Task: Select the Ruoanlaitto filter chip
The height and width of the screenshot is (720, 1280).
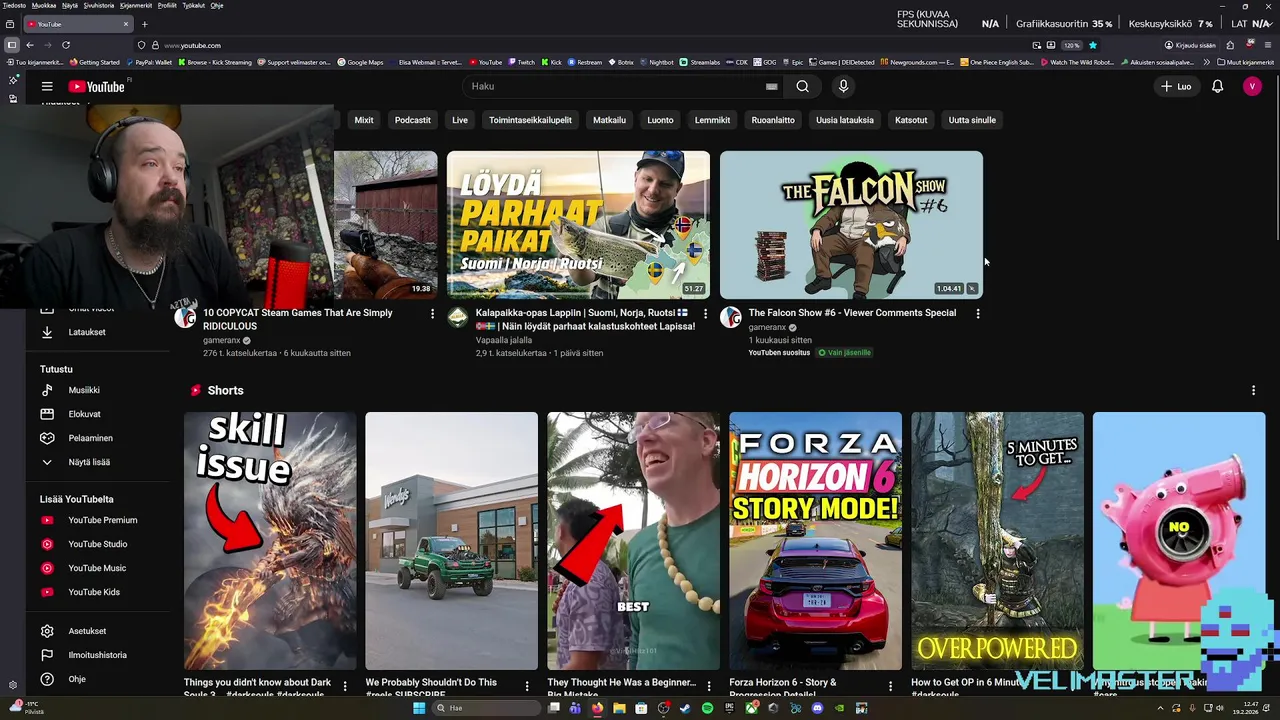Action: point(773,120)
